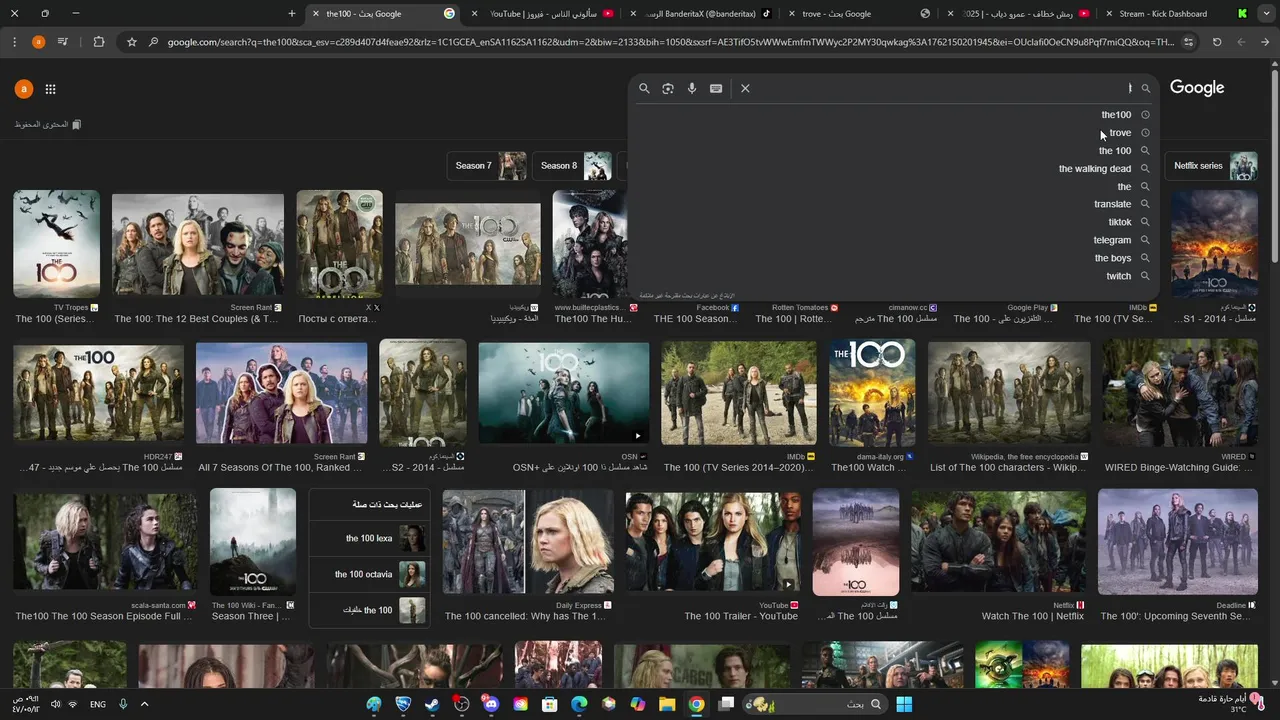Choose the 'the100' history suggestion
The width and height of the screenshot is (1280, 720).
click(1116, 115)
